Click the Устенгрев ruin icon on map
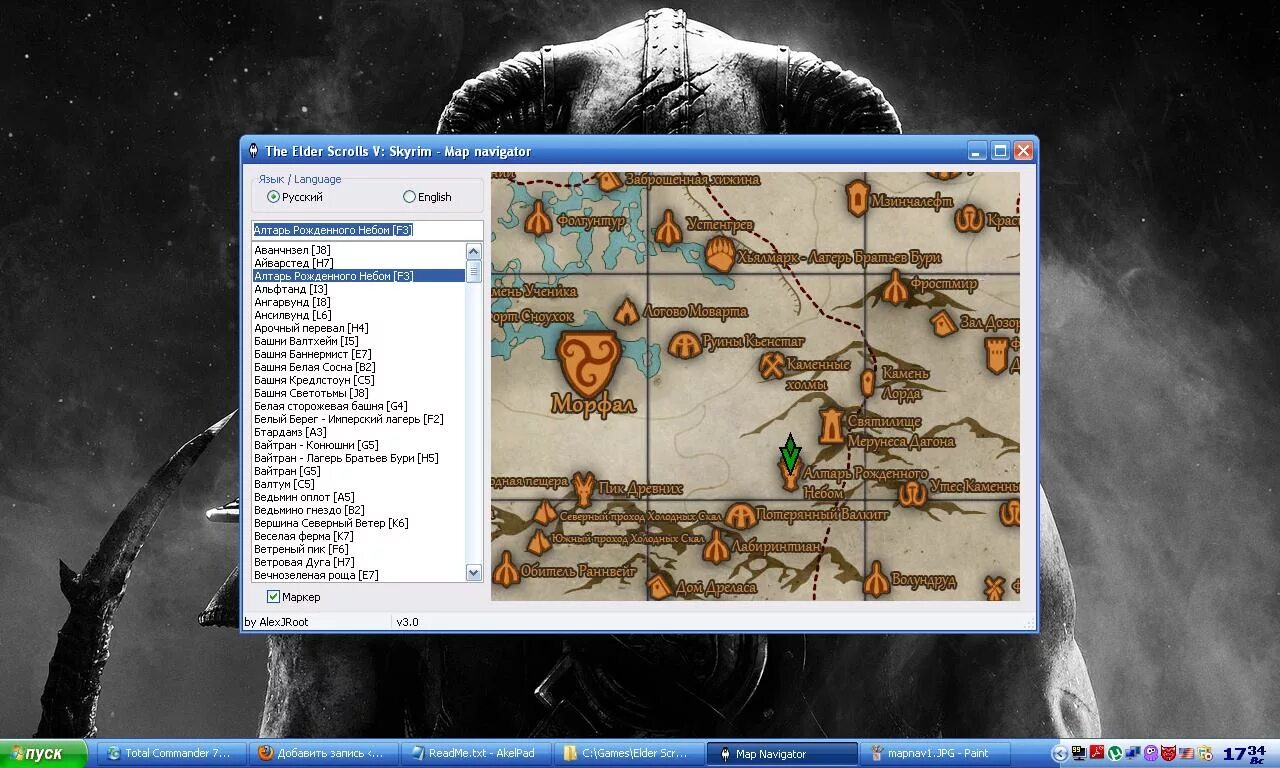The height and width of the screenshot is (768, 1280). coord(669,228)
